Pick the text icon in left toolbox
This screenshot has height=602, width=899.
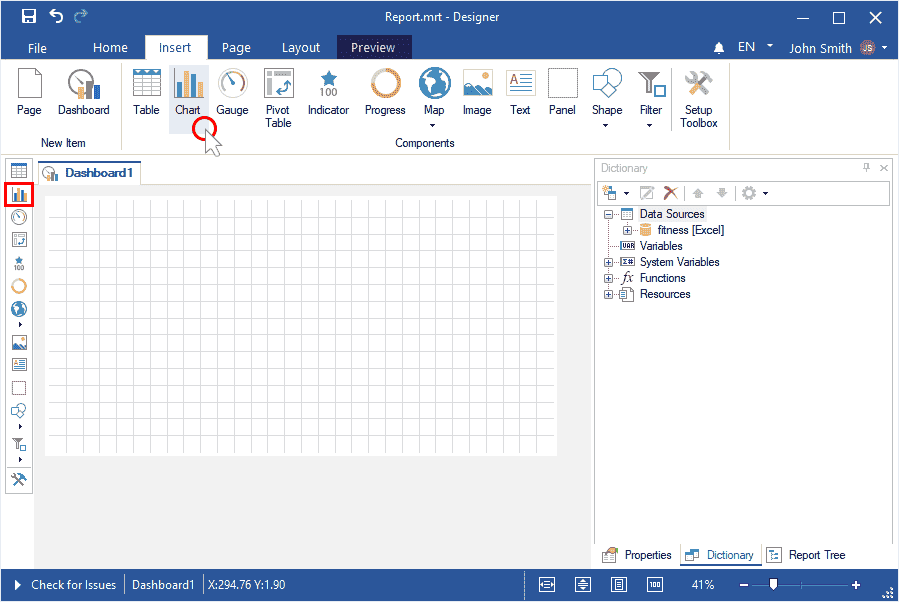point(19,365)
